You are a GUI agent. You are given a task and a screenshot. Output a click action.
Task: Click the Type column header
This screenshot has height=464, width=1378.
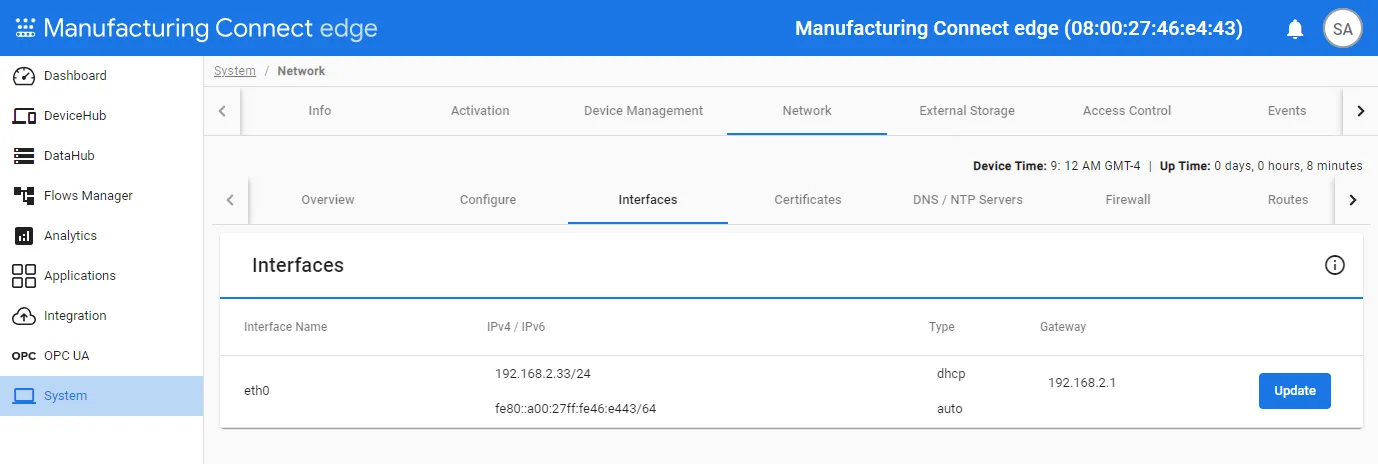[x=942, y=327]
